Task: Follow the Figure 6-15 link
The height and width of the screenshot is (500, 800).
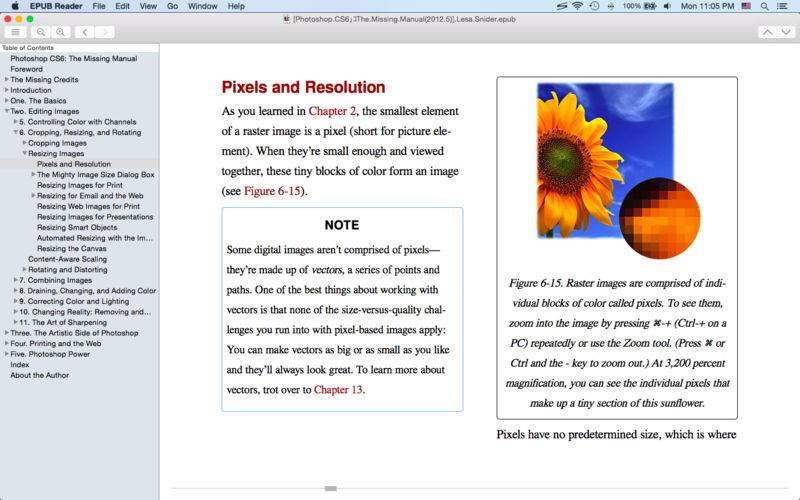Action: coord(272,191)
